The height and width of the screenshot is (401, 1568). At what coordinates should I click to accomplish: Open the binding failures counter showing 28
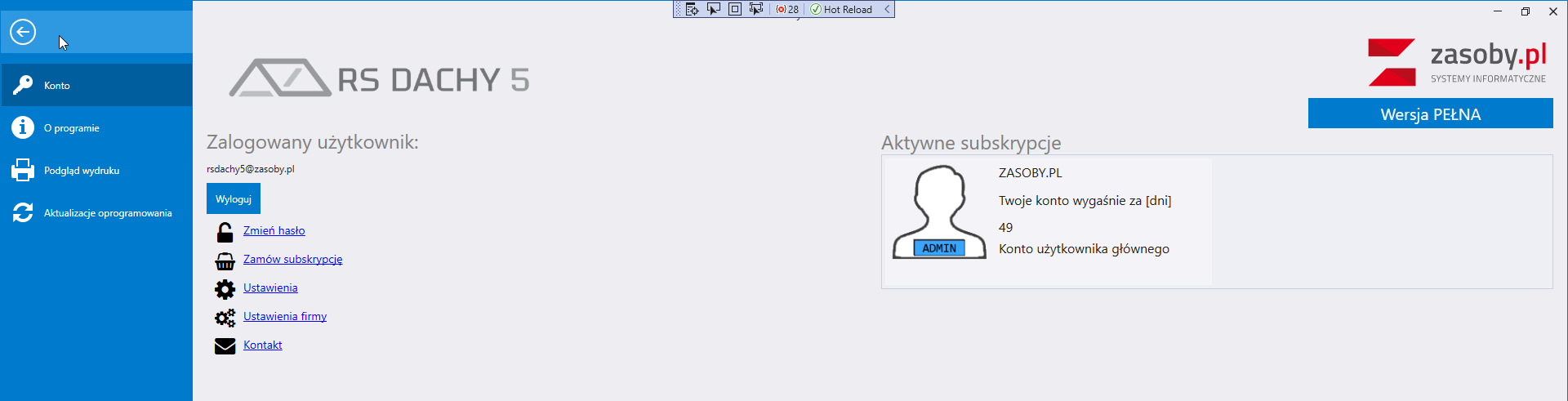(787, 9)
